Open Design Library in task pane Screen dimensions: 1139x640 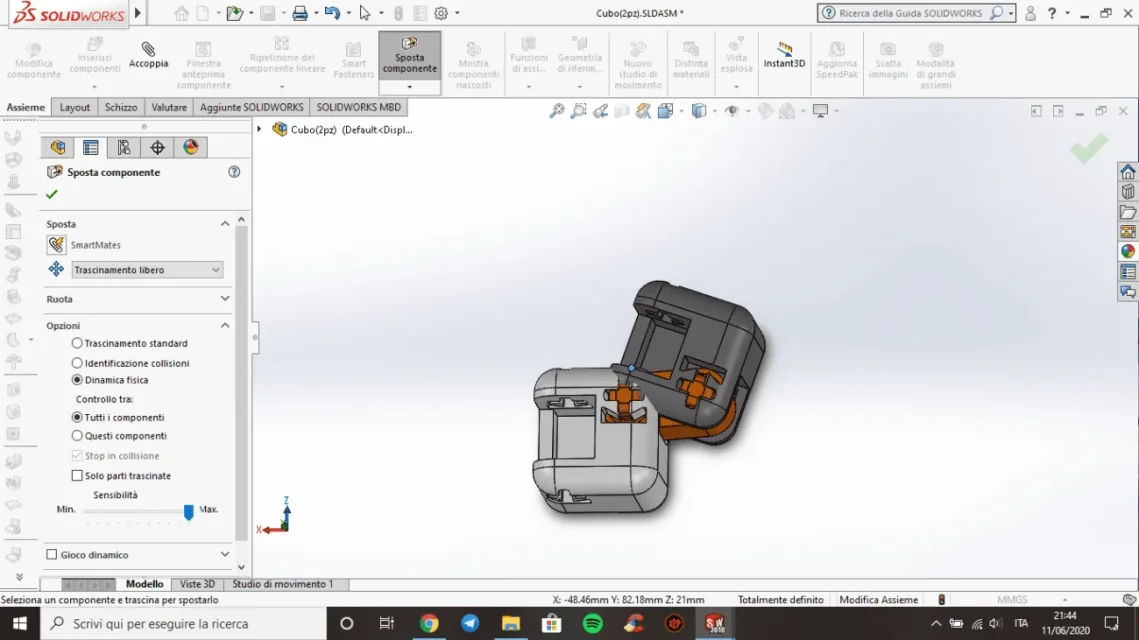(1127, 192)
